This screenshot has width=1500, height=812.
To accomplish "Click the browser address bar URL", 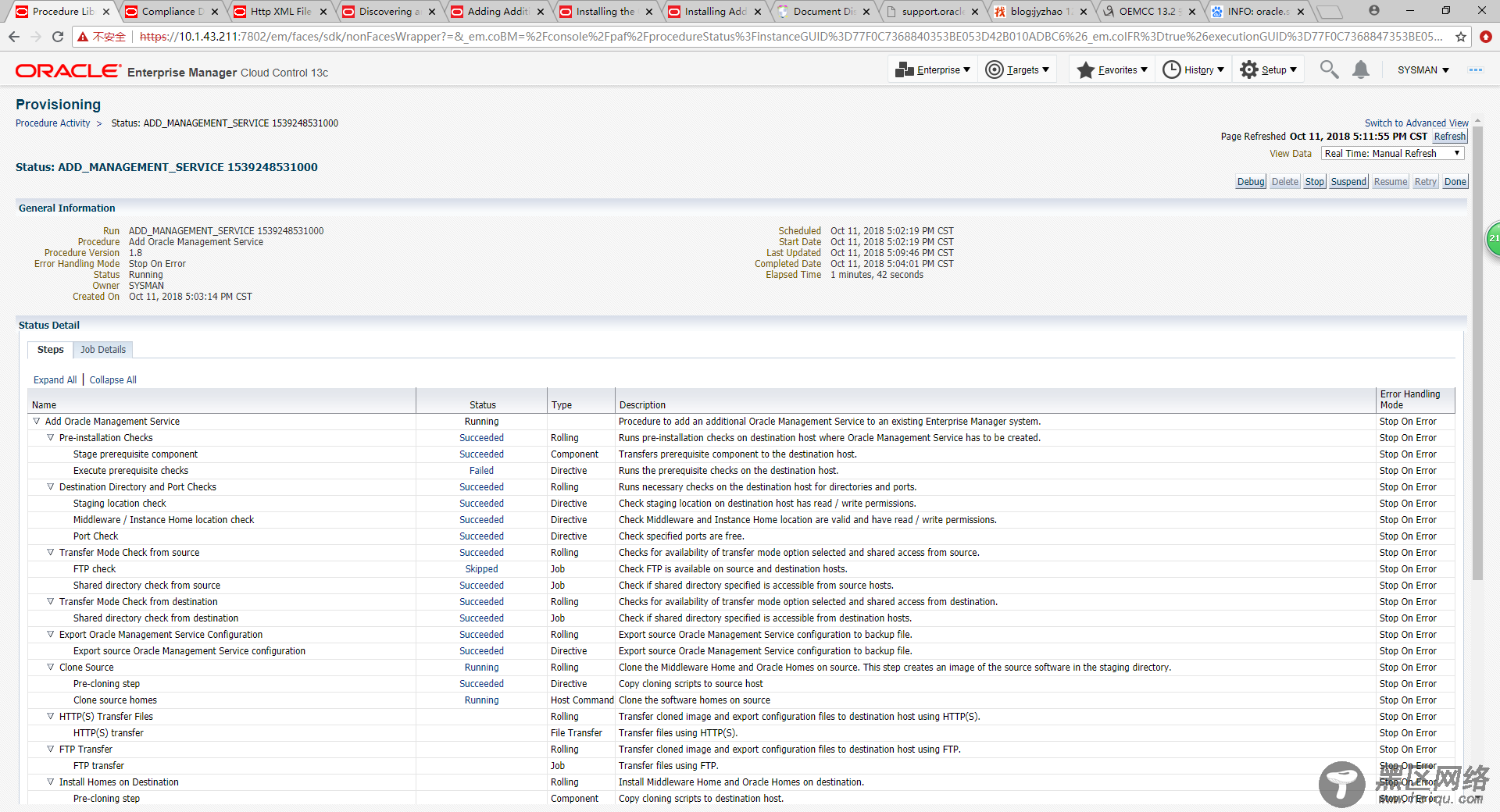I will pyautogui.click(x=791, y=37).
